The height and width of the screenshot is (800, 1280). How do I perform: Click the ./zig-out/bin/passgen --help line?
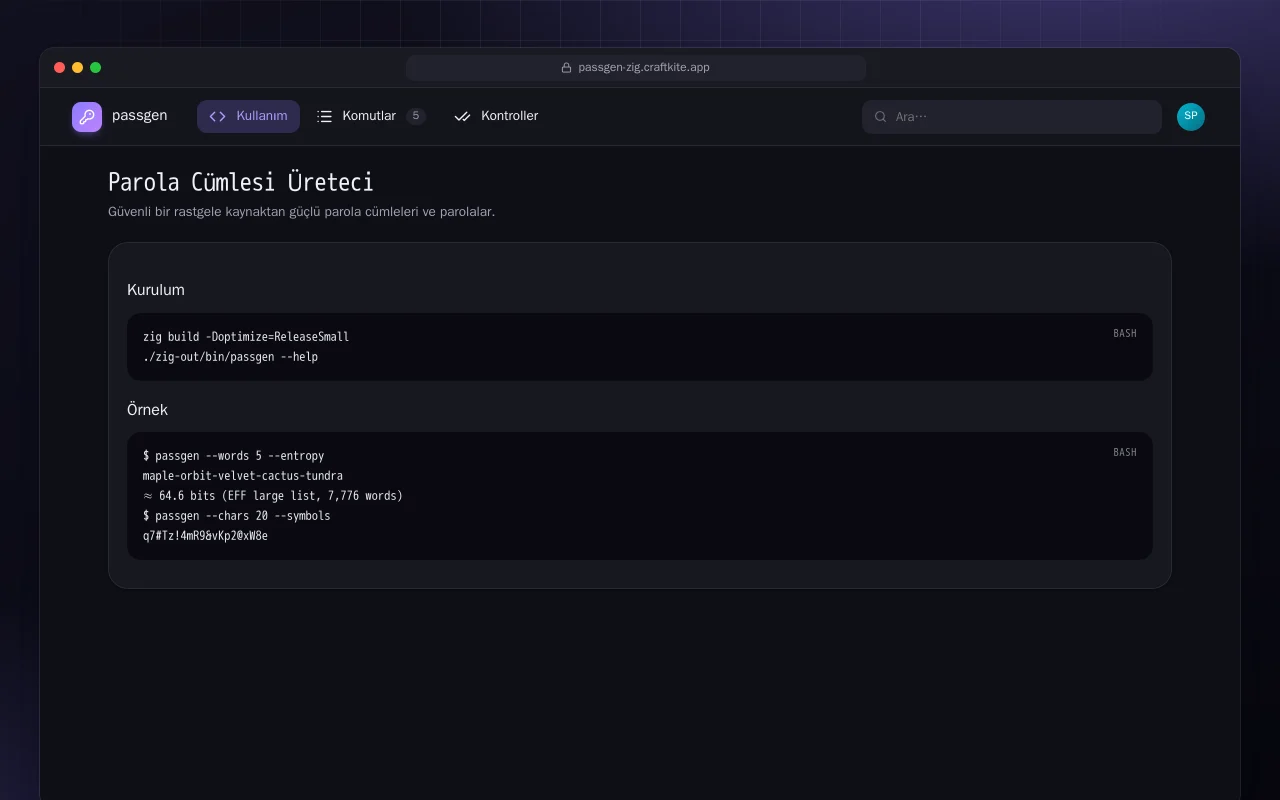tap(231, 357)
